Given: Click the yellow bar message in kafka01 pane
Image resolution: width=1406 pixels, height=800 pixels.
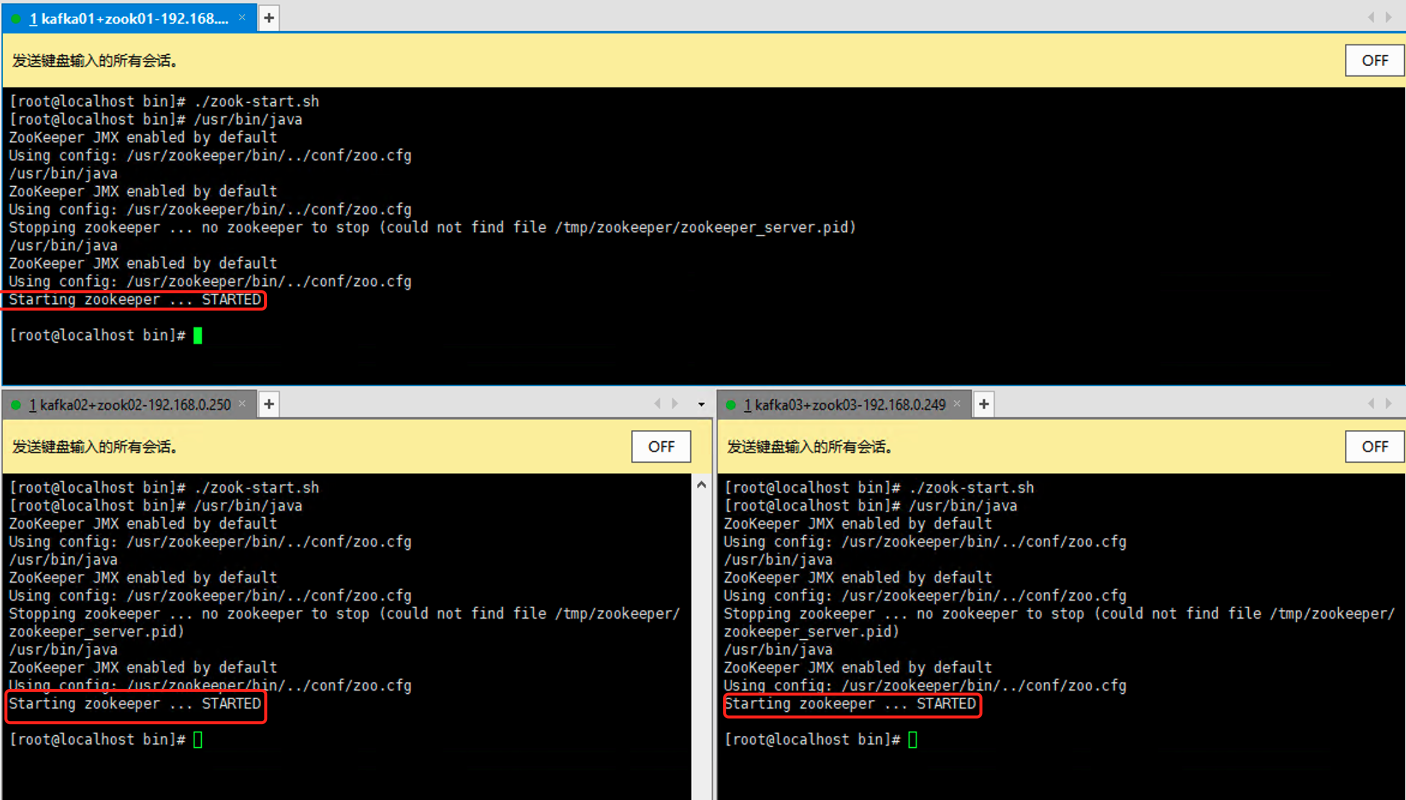Looking at the screenshot, I should tap(96, 61).
